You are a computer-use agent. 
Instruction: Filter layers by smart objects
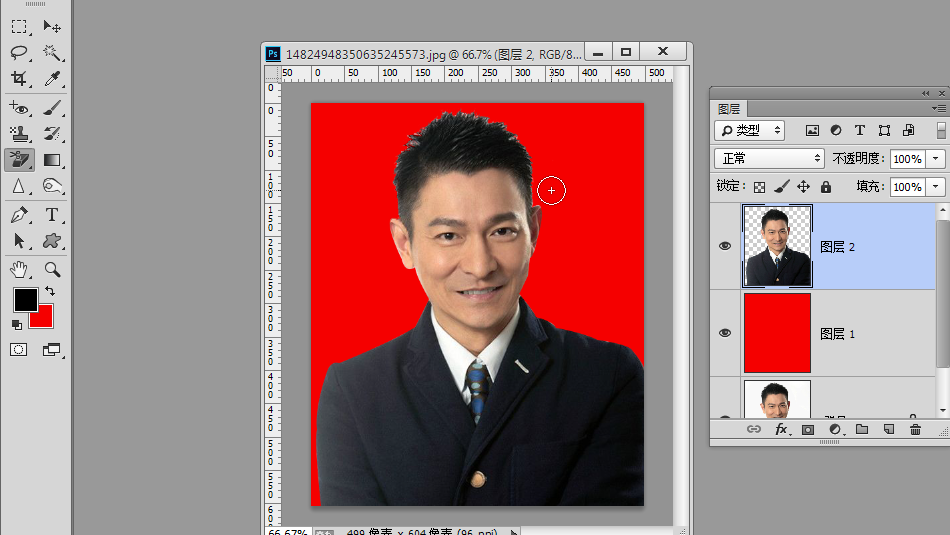[x=909, y=130]
